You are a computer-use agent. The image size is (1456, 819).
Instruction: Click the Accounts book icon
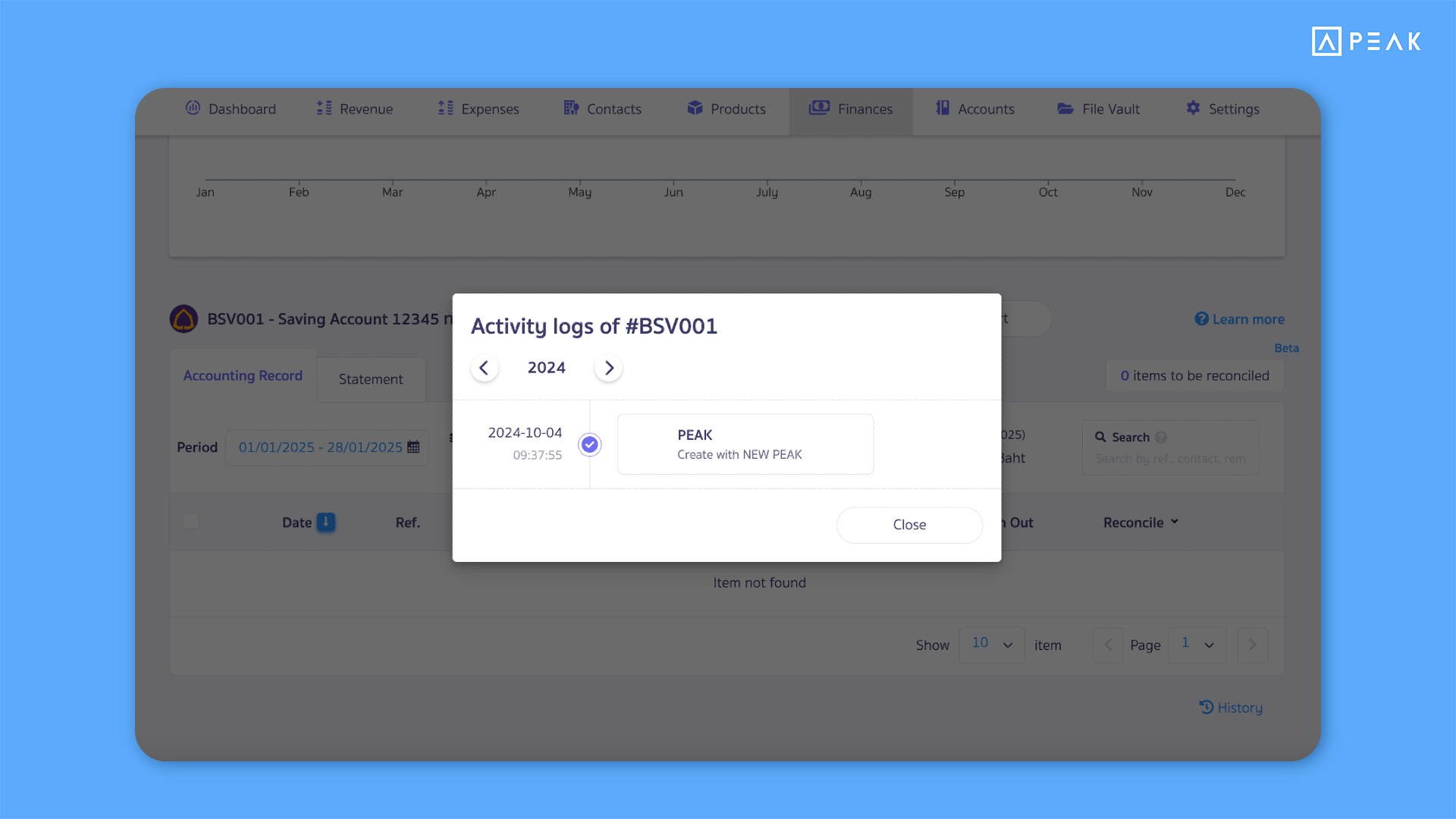point(943,108)
